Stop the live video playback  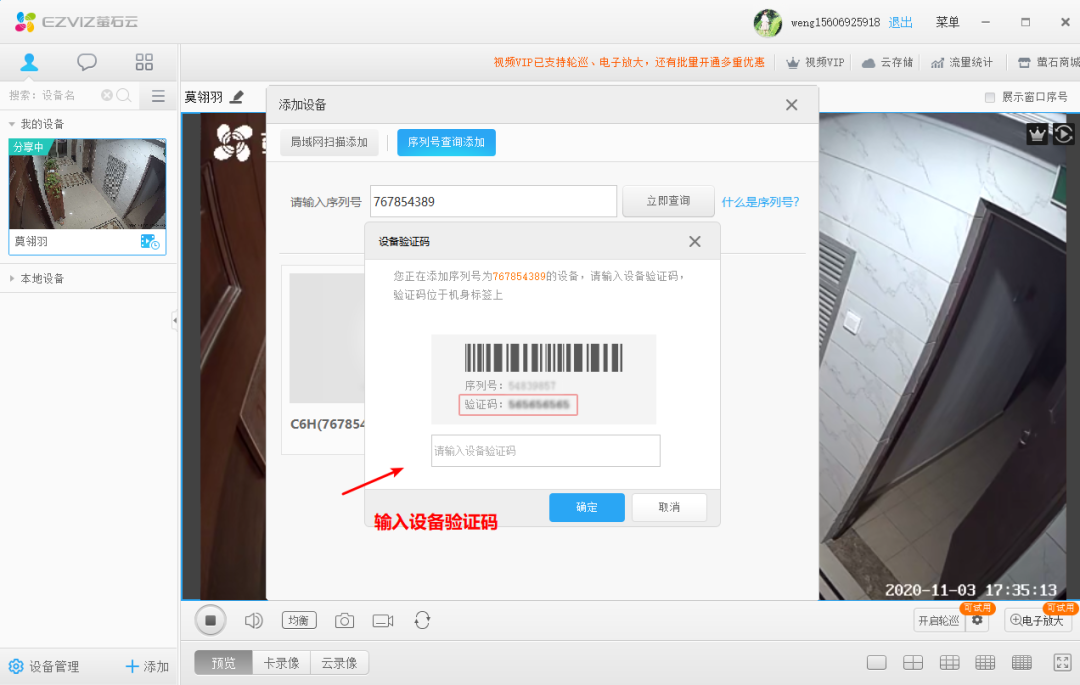click(x=211, y=620)
